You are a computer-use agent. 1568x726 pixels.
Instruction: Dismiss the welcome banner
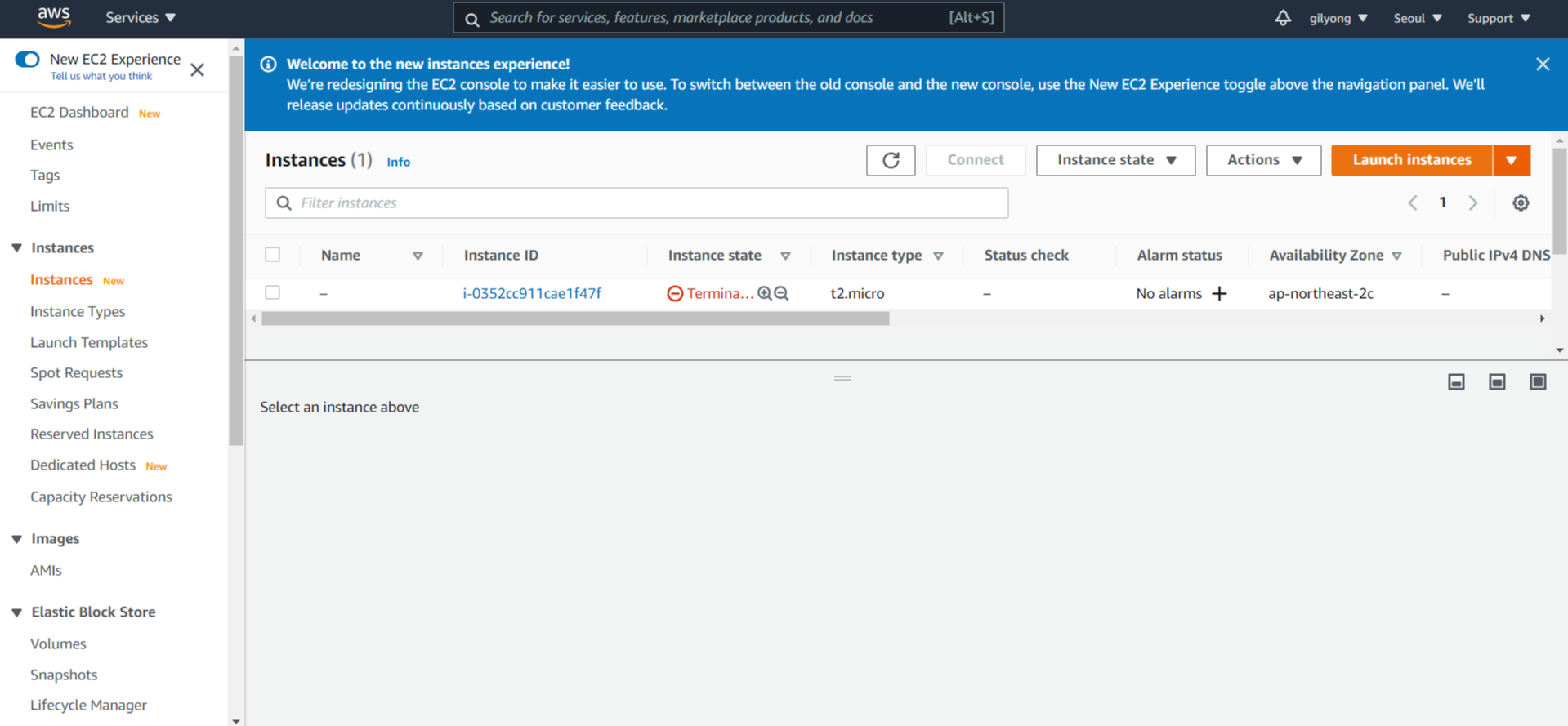coord(1543,64)
